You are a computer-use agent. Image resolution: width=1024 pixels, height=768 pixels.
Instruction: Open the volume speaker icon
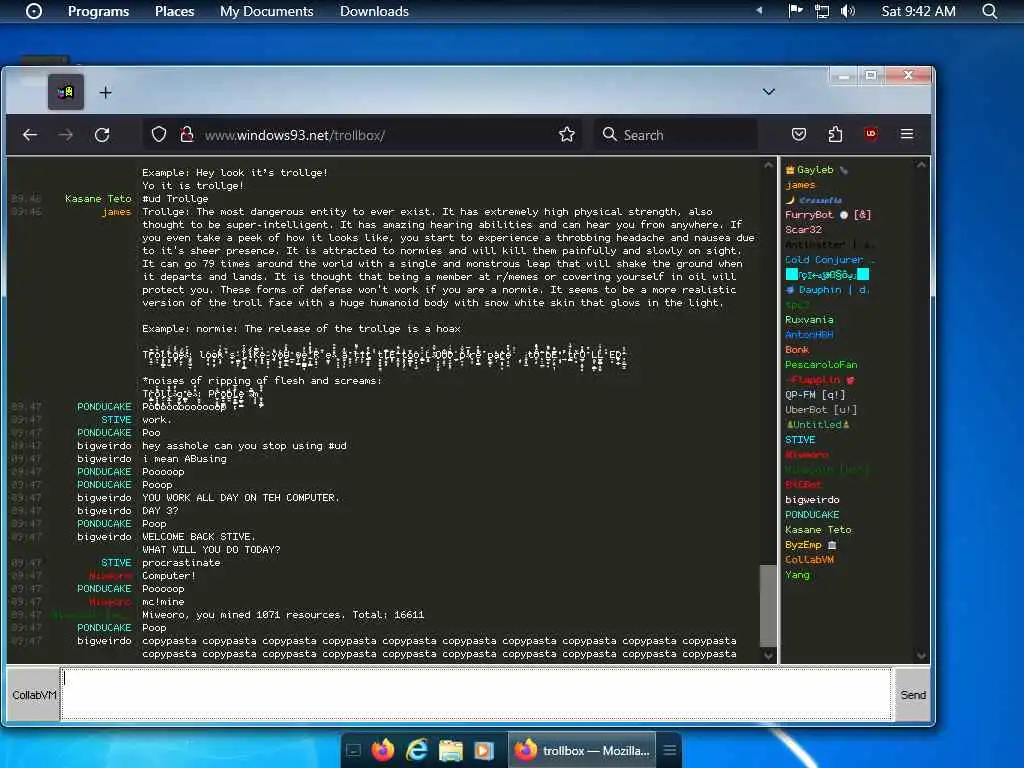848,11
